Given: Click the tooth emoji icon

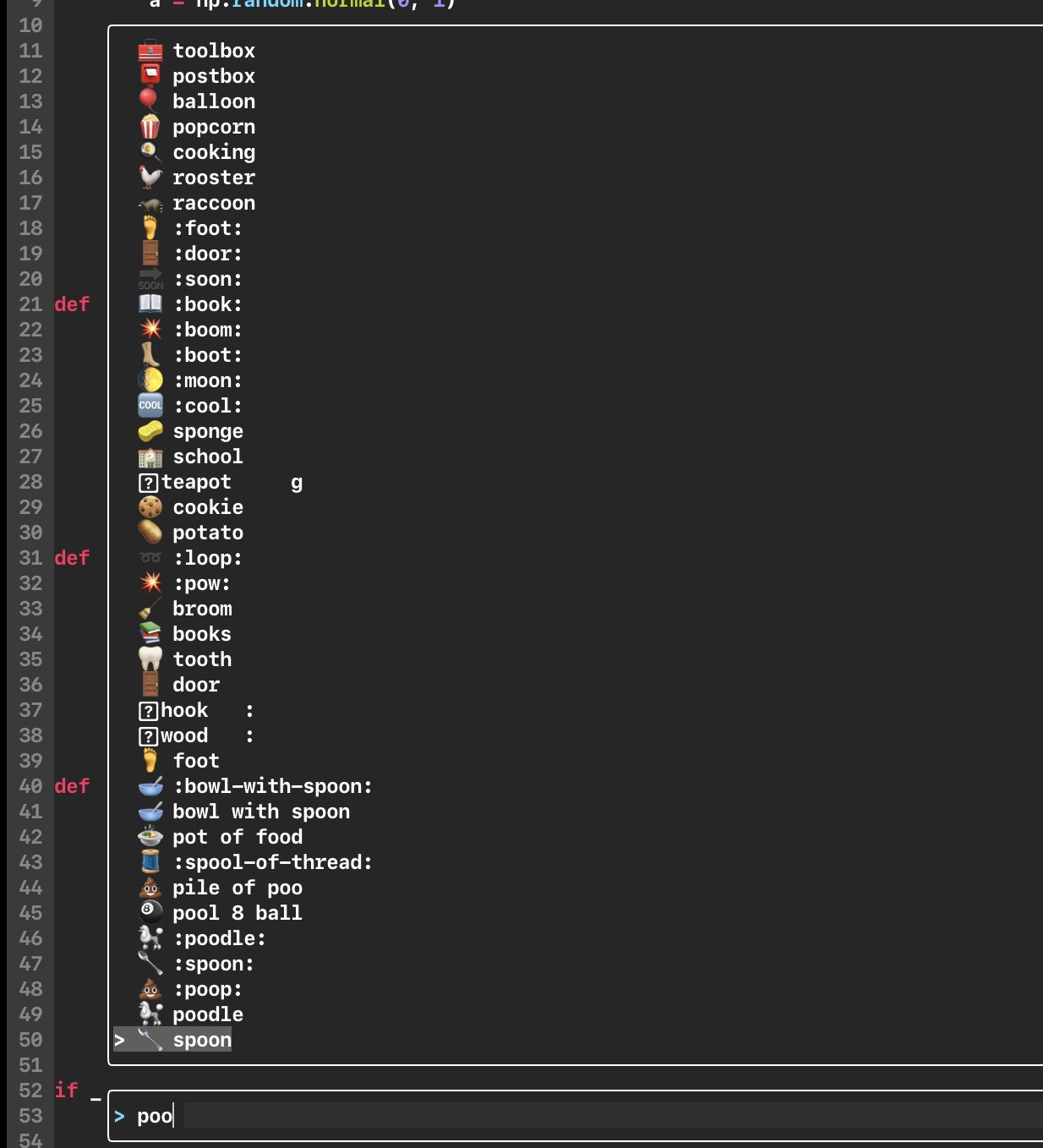Looking at the screenshot, I should point(150,659).
